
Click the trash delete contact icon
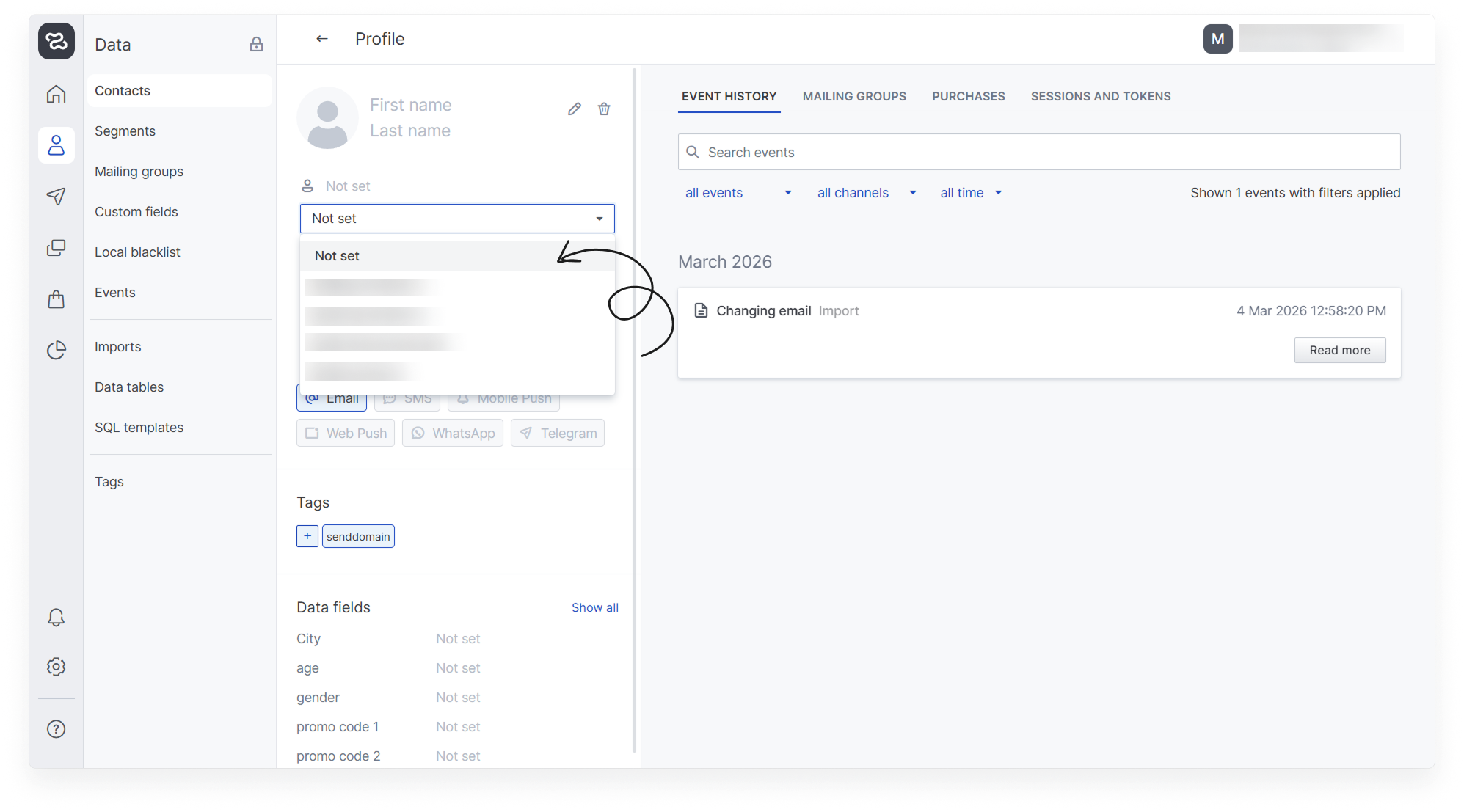(x=604, y=109)
